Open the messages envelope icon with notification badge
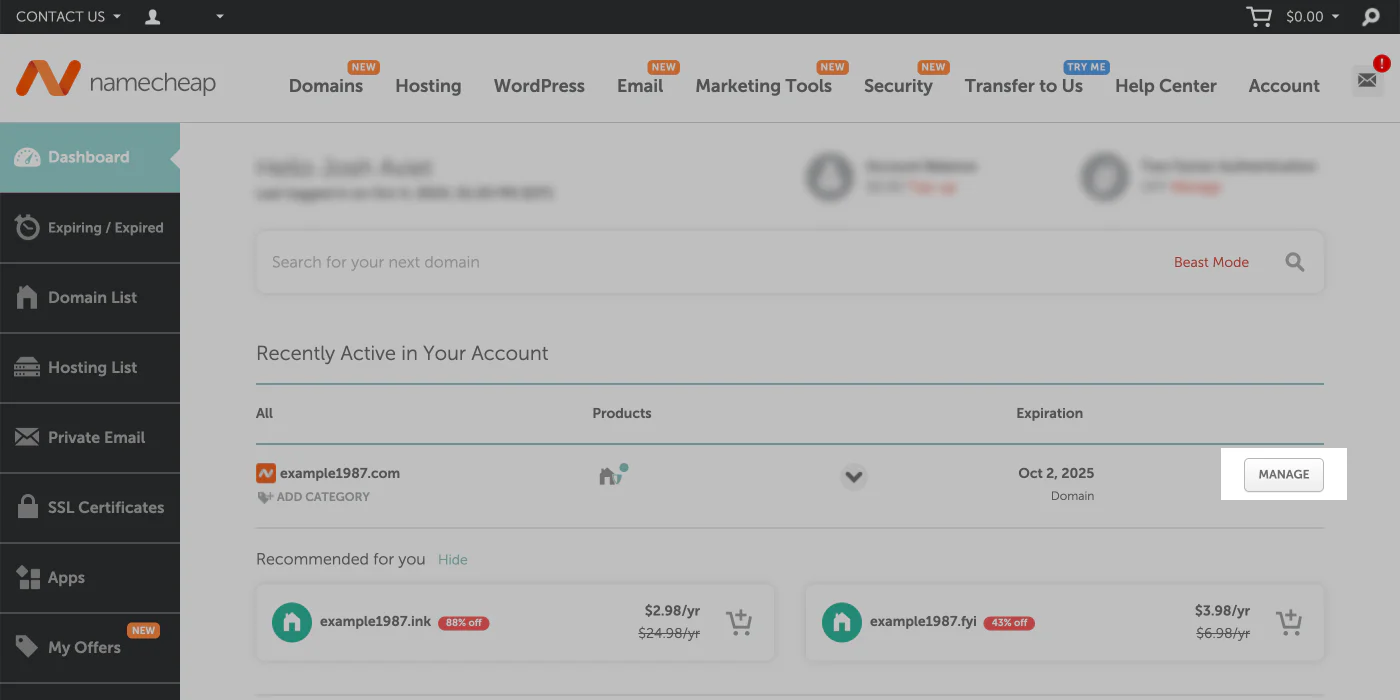The height and width of the screenshot is (700, 1400). click(x=1367, y=80)
